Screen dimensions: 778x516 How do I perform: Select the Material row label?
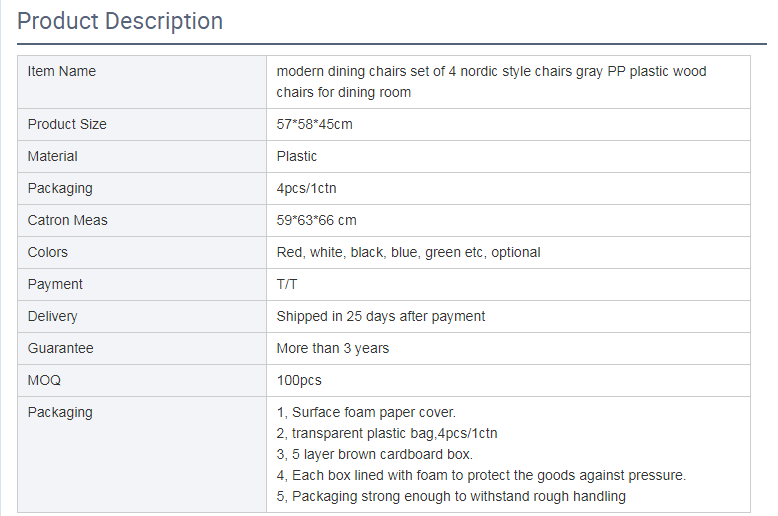pos(52,156)
